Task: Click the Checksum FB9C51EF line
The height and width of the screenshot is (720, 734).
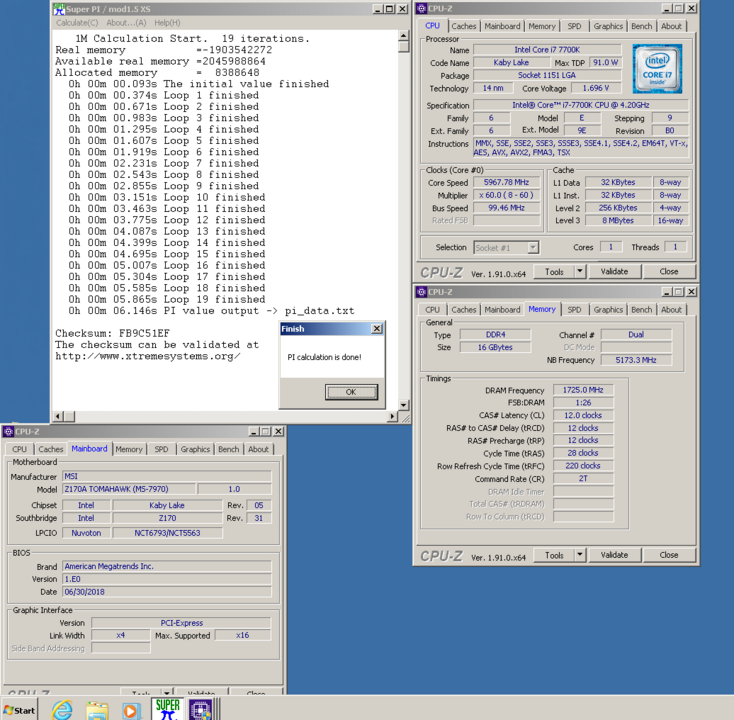Action: pos(112,333)
